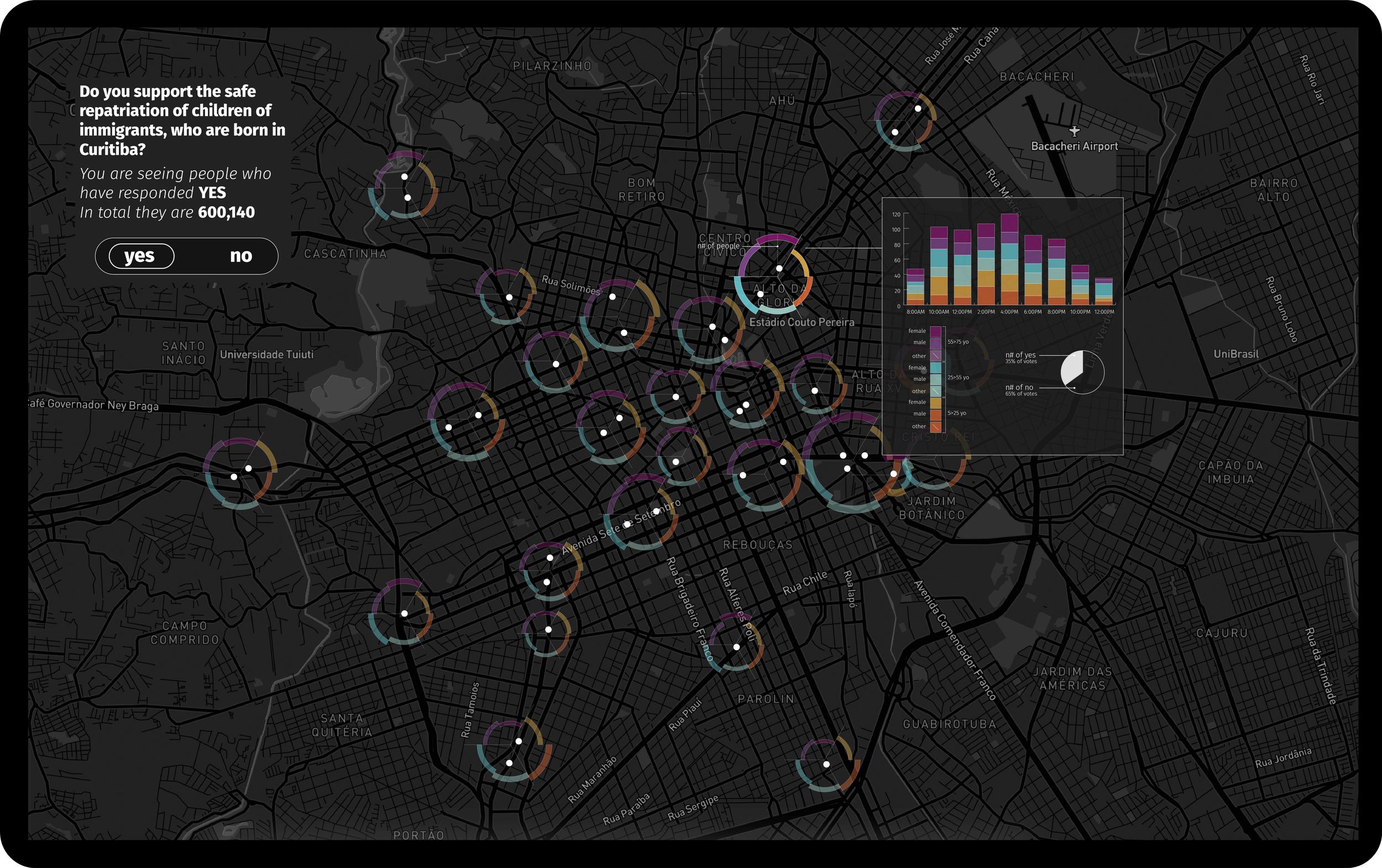The image size is (1382, 868).
Task: Click the "JARDIM BOTÂNICO" district label
Action: 932,508
